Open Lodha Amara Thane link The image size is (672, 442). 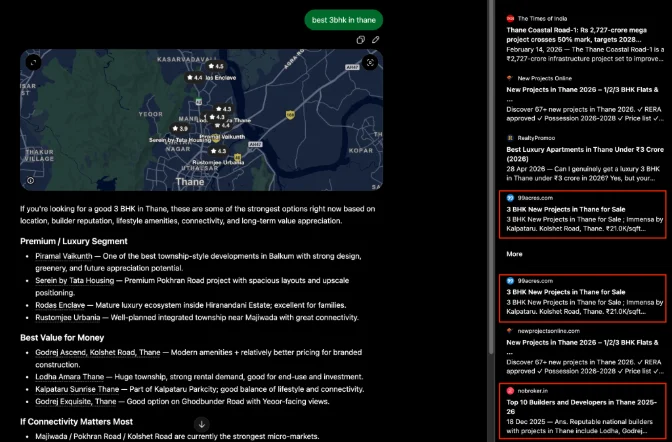69,377
